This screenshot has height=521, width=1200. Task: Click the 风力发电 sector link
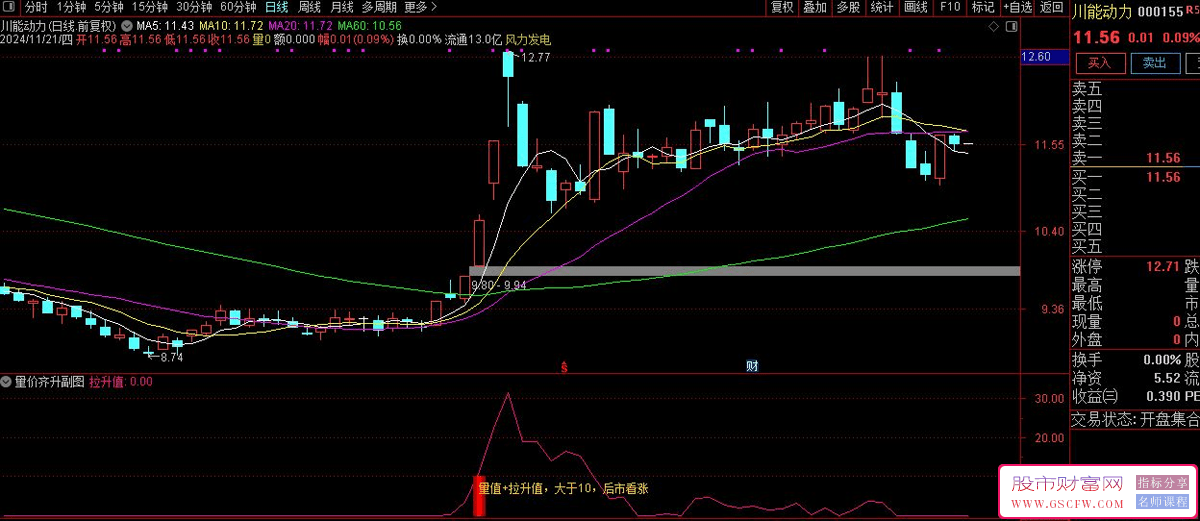coord(527,40)
